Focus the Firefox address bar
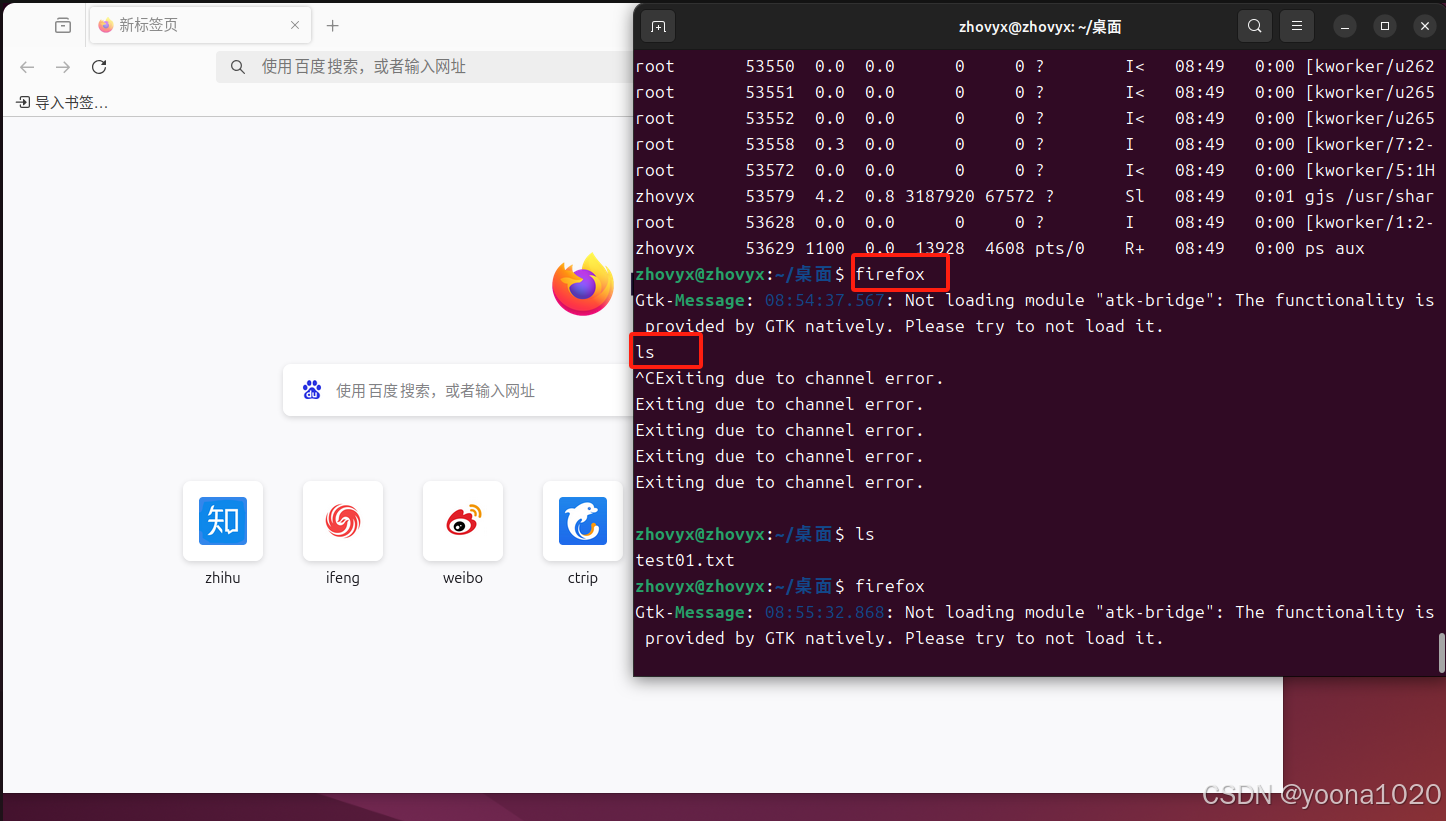Image resolution: width=1446 pixels, height=821 pixels. click(425, 67)
